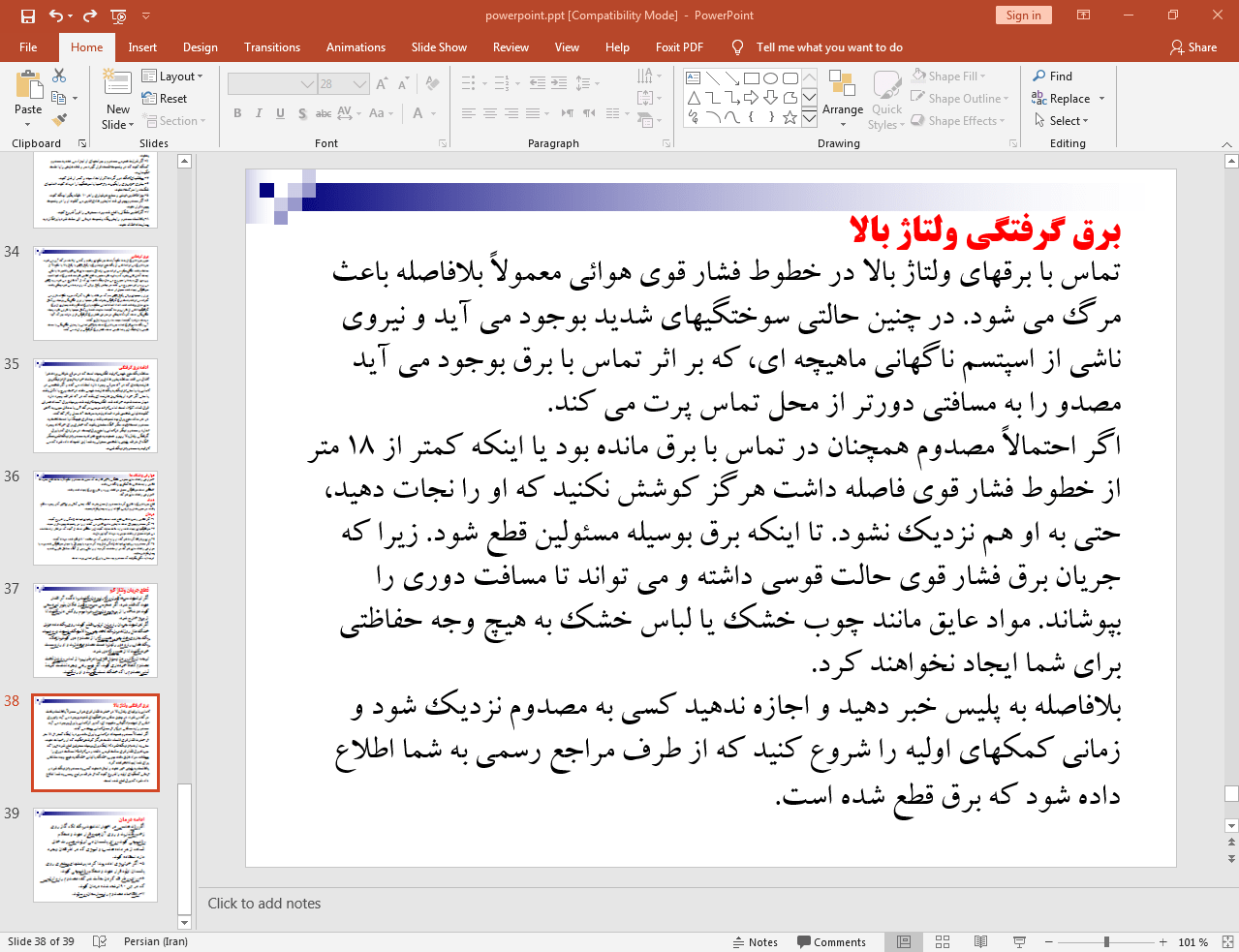Select the Format Painter brush

[x=59, y=120]
